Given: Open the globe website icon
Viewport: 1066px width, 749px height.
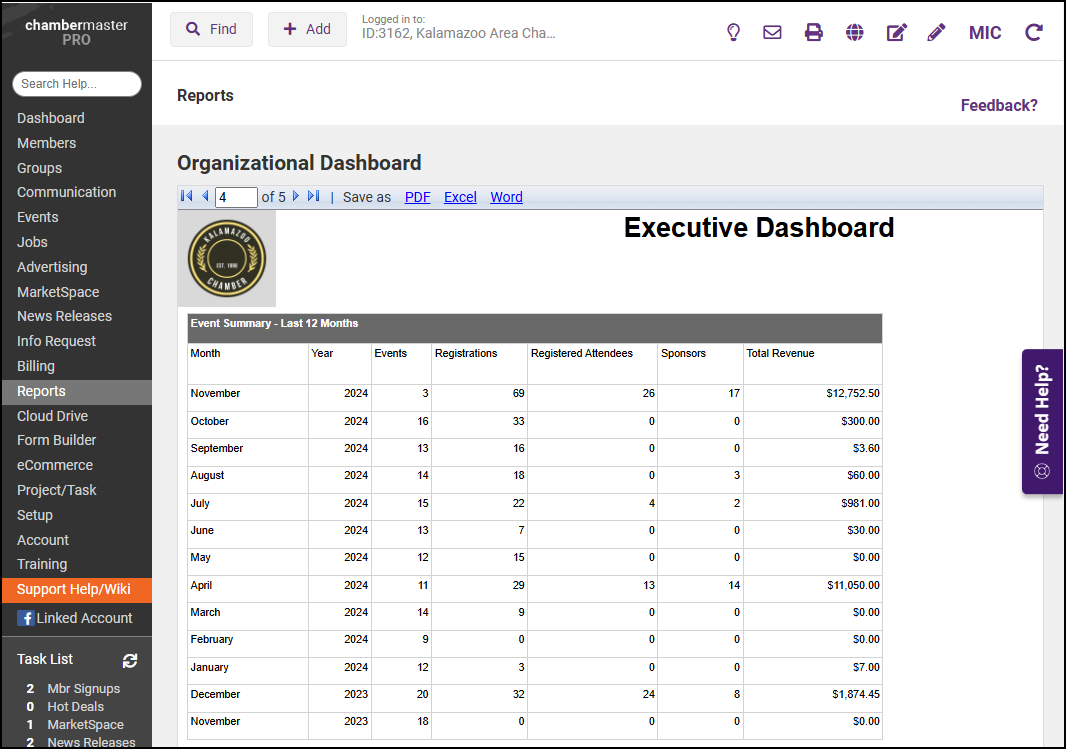Looking at the screenshot, I should [x=854, y=32].
